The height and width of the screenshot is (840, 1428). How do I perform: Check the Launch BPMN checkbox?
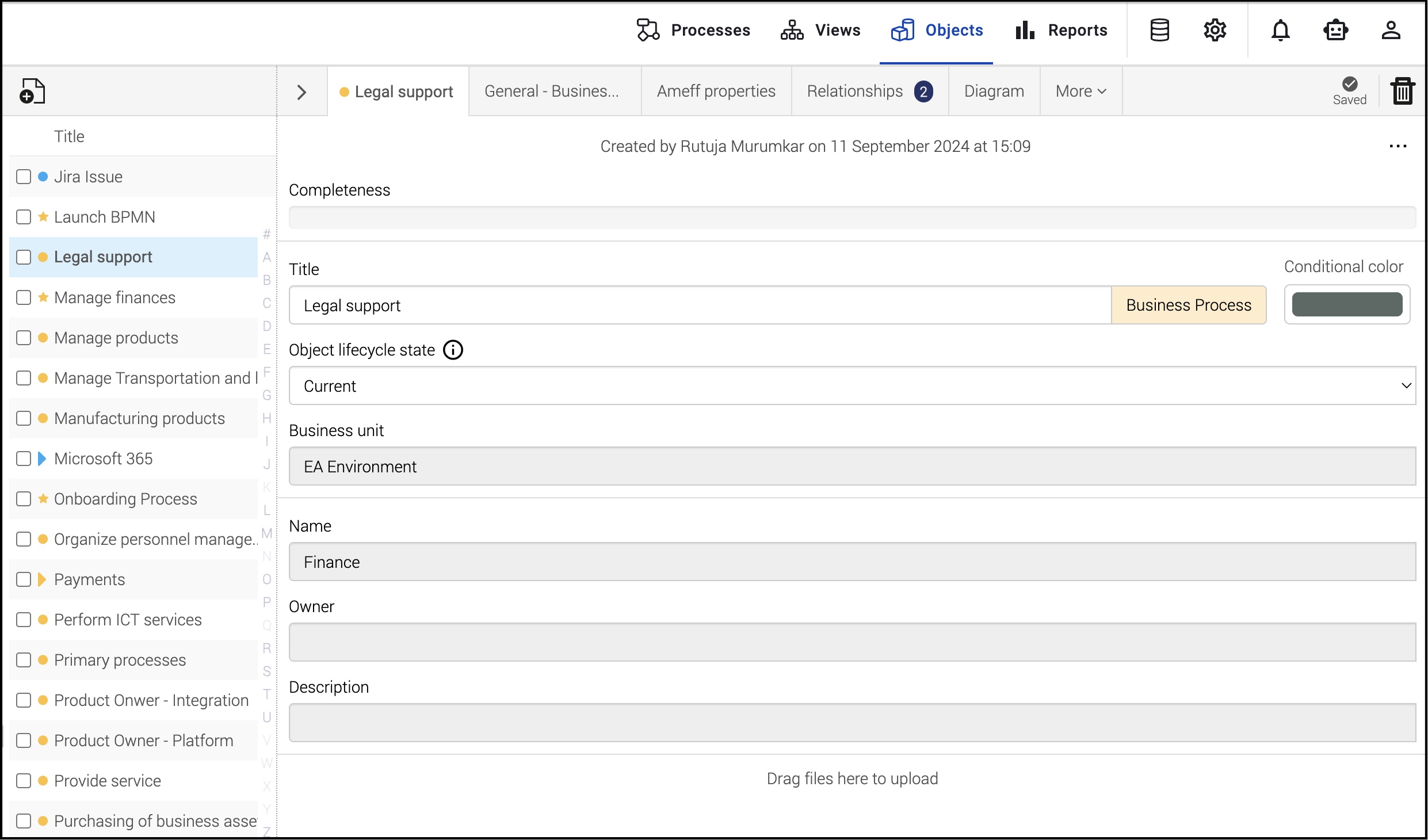click(24, 217)
